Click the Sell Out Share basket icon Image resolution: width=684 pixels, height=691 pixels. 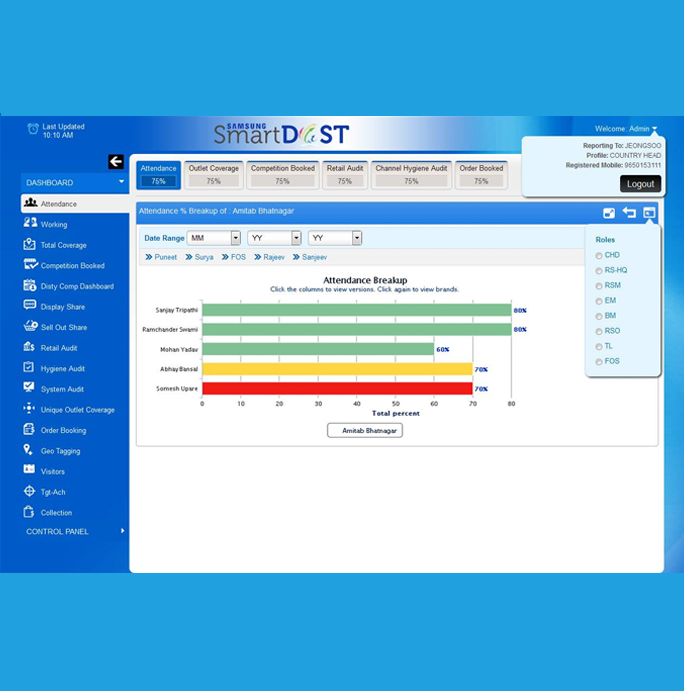[x=30, y=326]
